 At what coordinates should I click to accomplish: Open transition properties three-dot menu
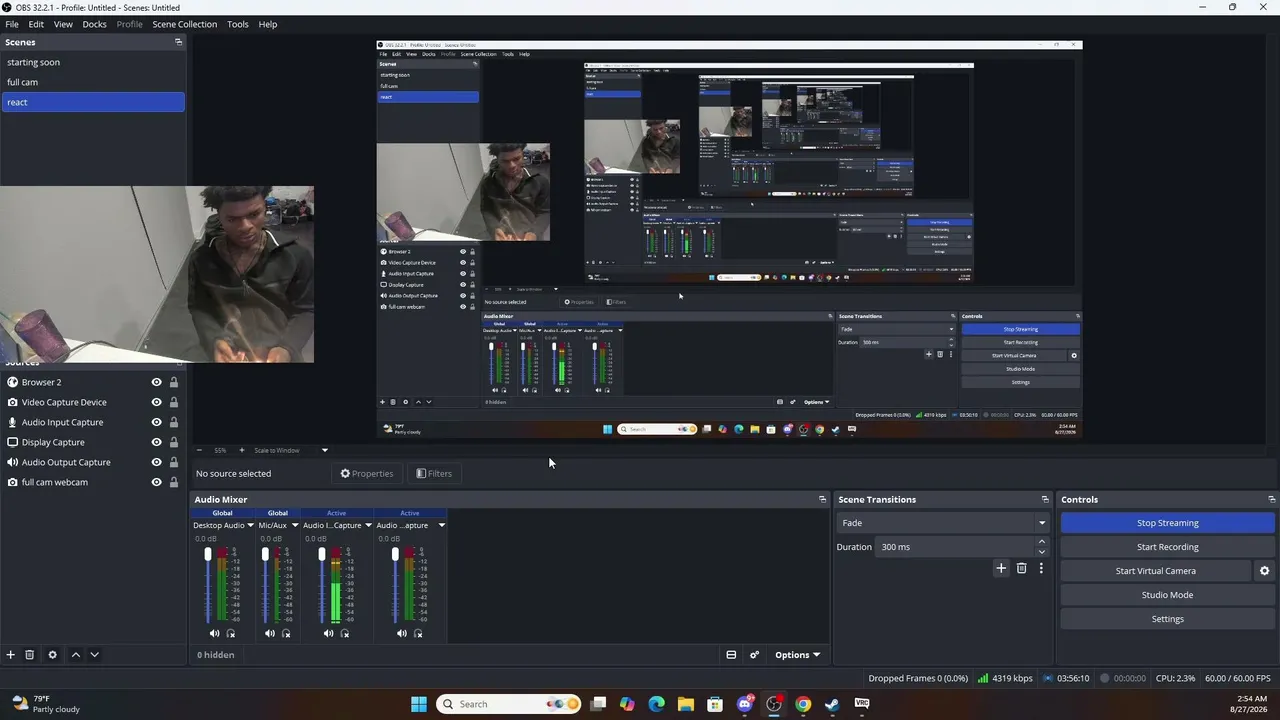click(1041, 568)
